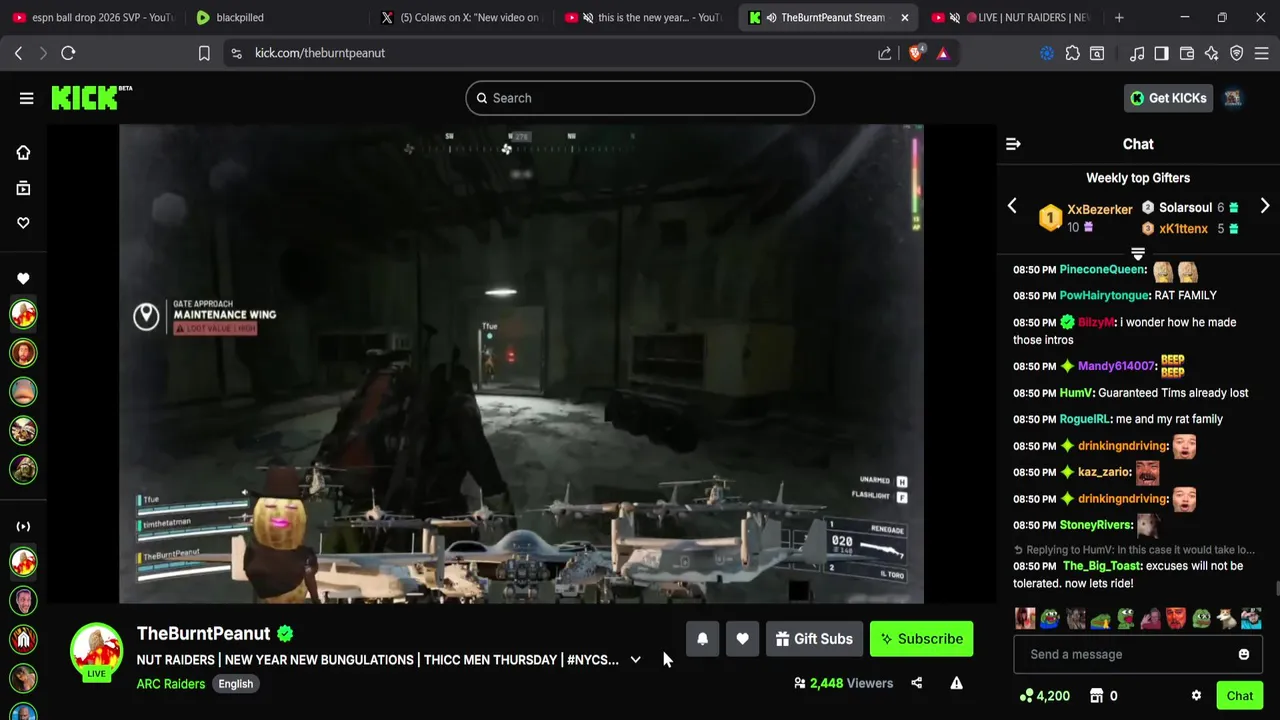This screenshot has height=720, width=1280.
Task: Click the English language tag
Action: pyautogui.click(x=236, y=684)
